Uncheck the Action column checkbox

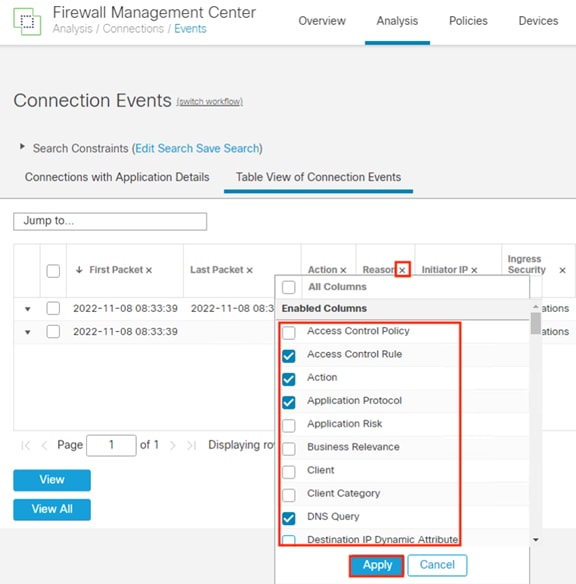click(x=289, y=379)
